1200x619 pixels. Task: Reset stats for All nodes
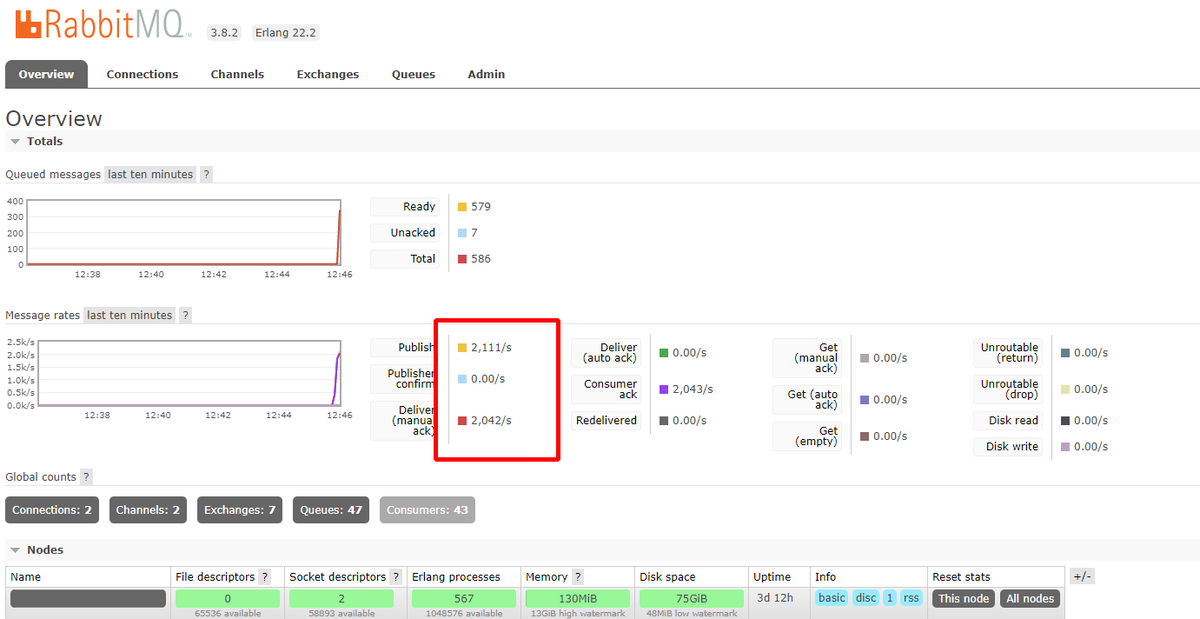(1030, 598)
